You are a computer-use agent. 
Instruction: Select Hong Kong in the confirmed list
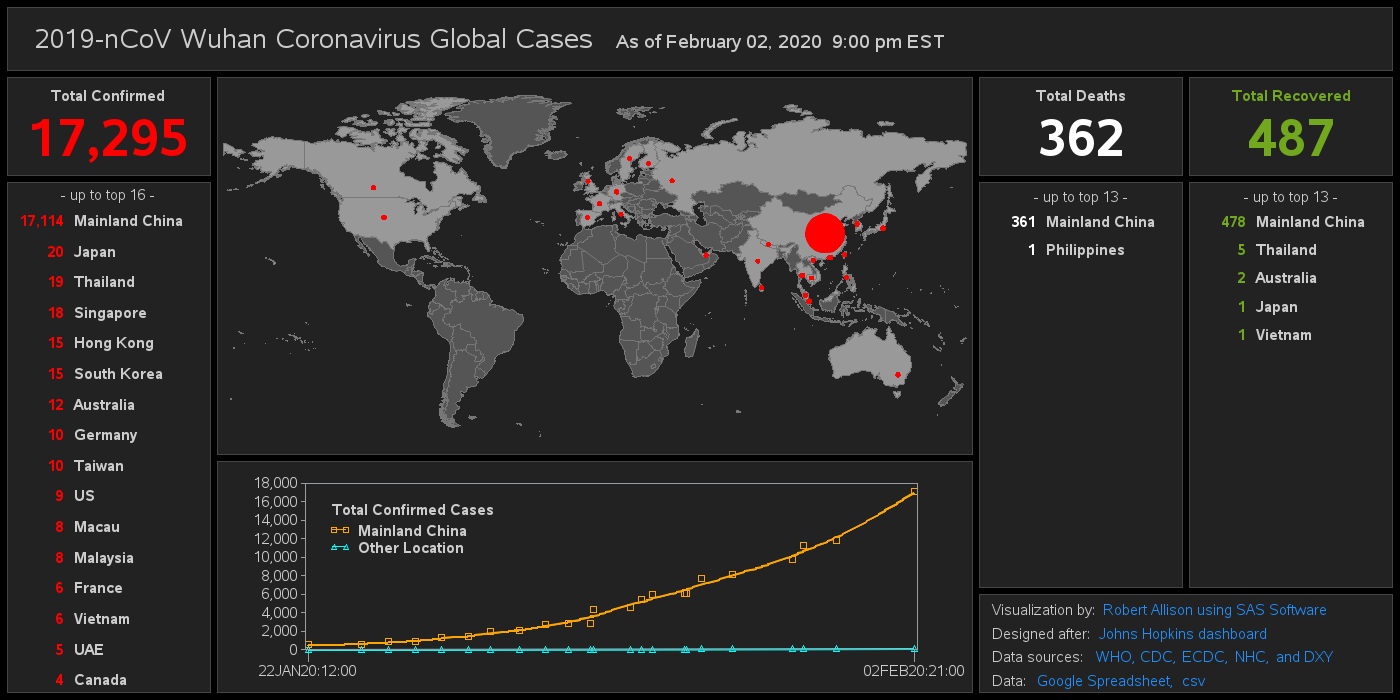pos(113,343)
